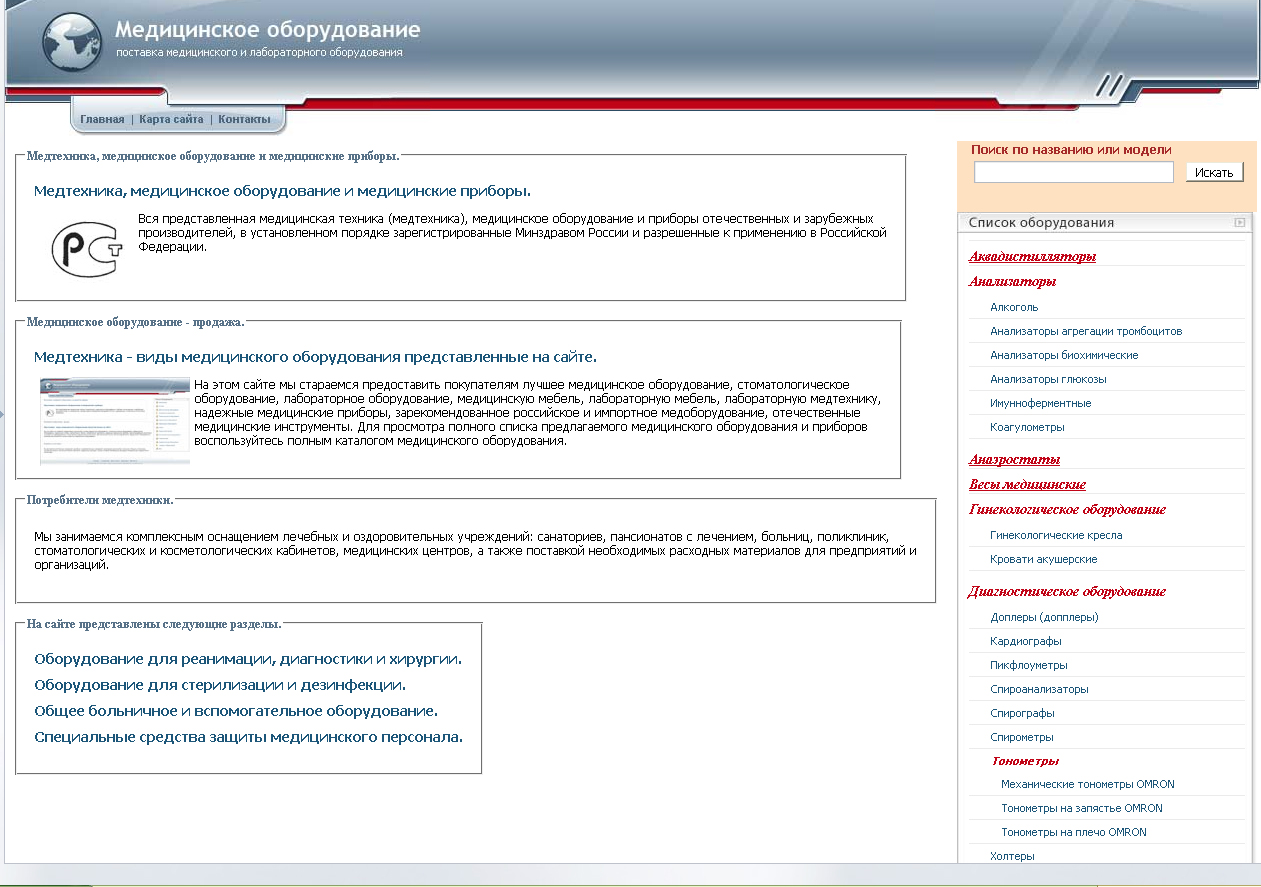The width and height of the screenshot is (1261, 887).
Task: Click the arrow icon on Список оборудования header
Action: [x=1239, y=221]
